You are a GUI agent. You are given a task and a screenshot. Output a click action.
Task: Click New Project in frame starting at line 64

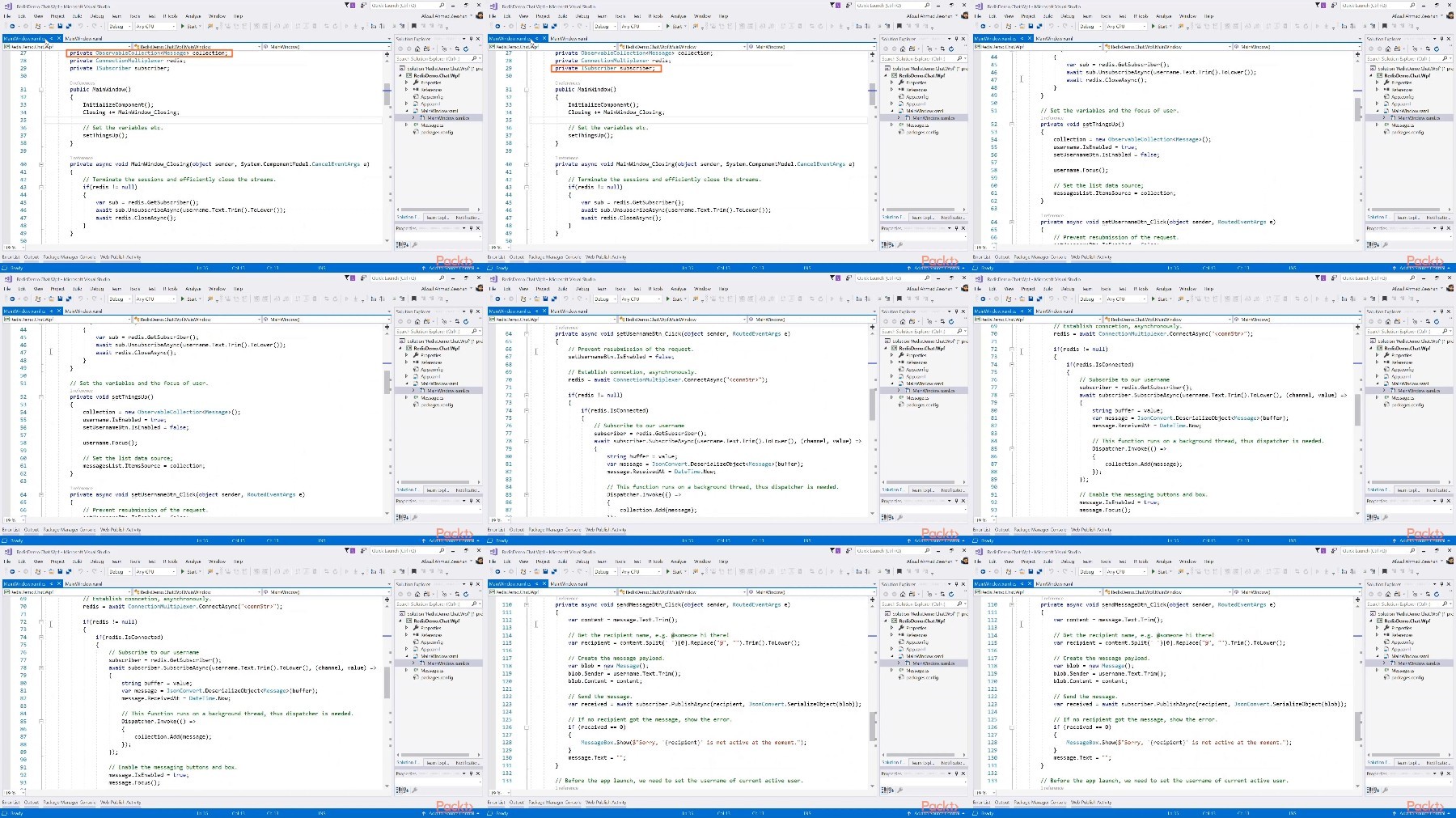(523, 299)
